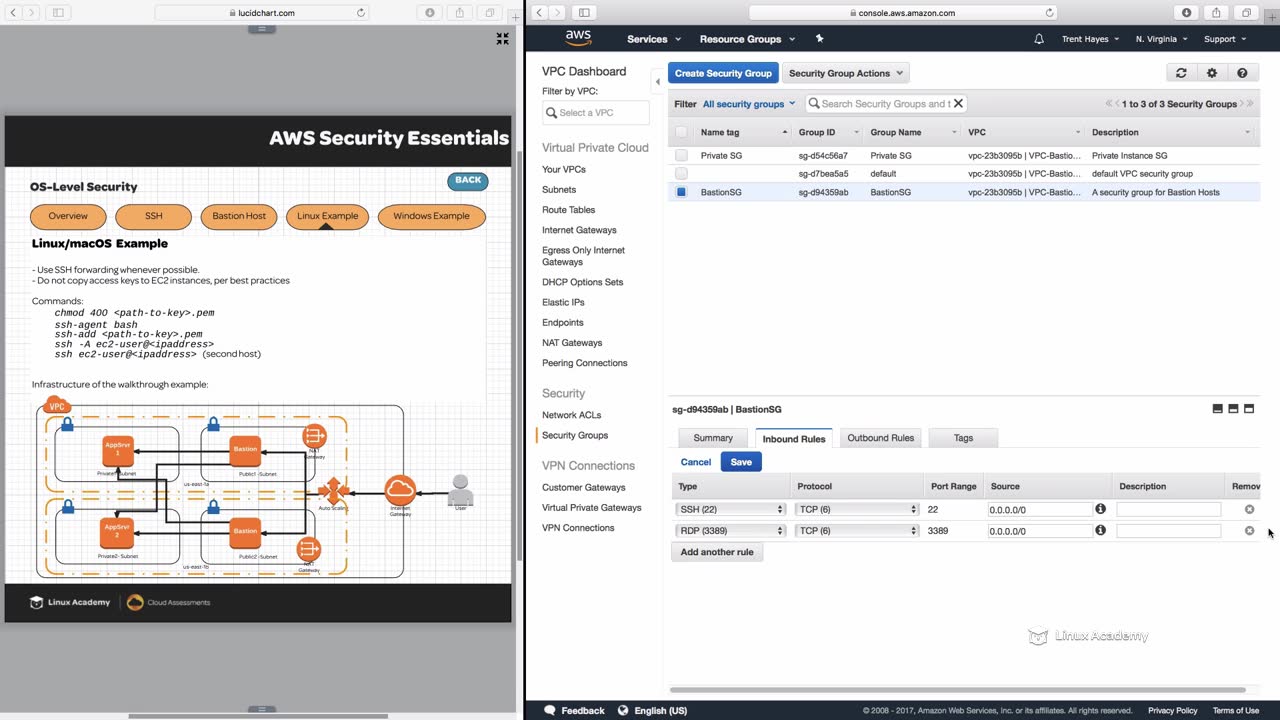Click the Source field of the SSH rule
Image resolution: width=1280 pixels, height=720 pixels.
(x=1040, y=510)
